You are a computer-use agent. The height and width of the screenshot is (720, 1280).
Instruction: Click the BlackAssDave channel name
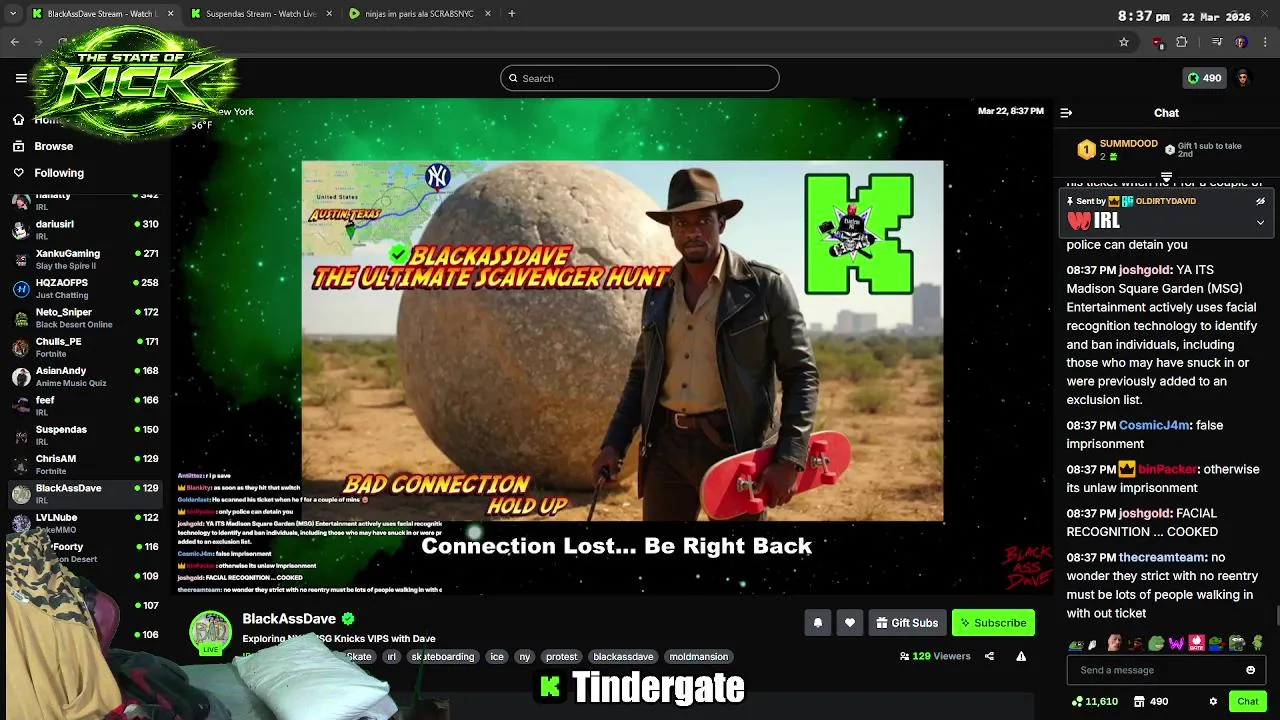pos(289,619)
